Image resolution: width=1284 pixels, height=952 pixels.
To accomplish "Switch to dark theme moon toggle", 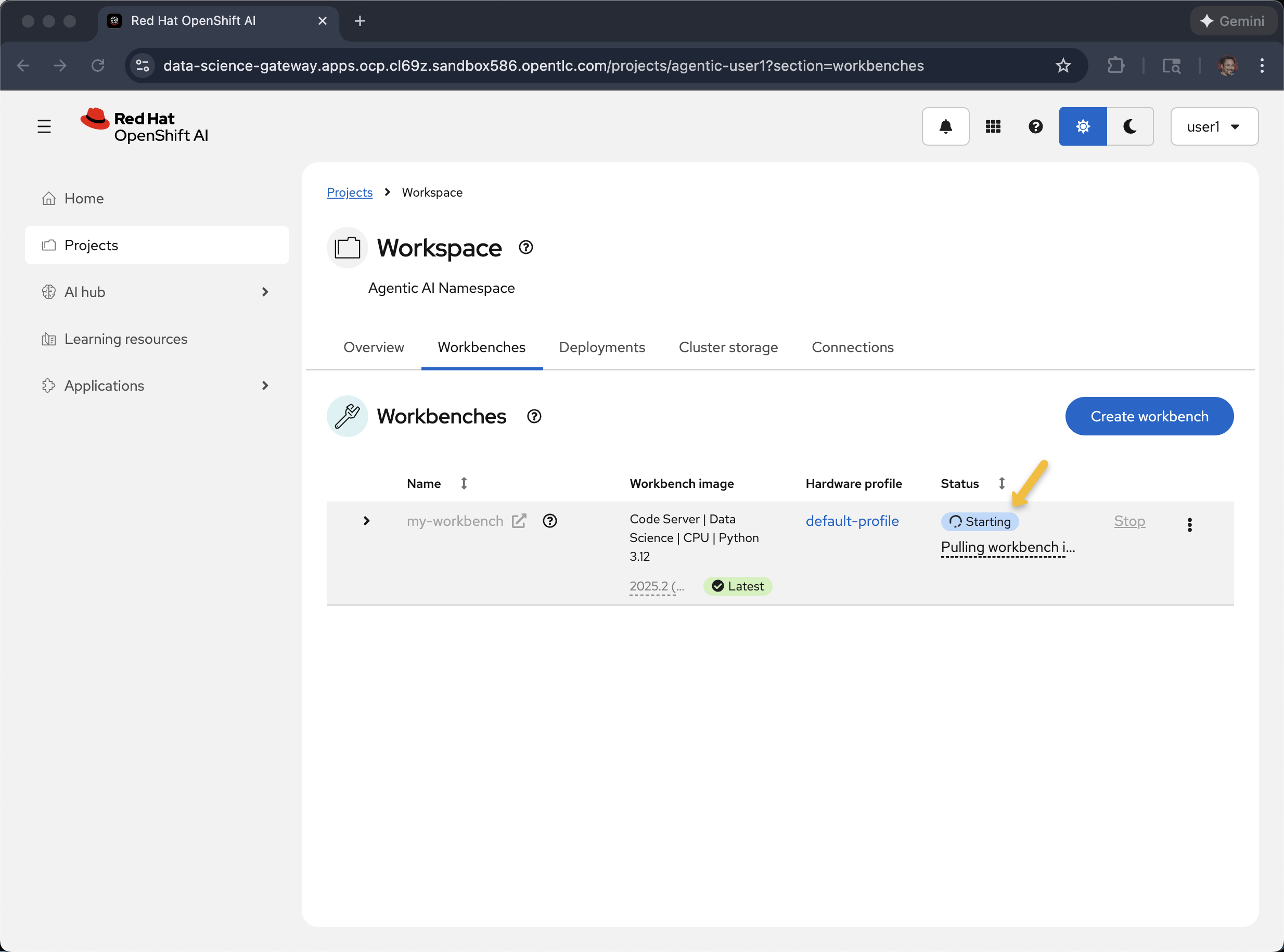I will 1129,126.
